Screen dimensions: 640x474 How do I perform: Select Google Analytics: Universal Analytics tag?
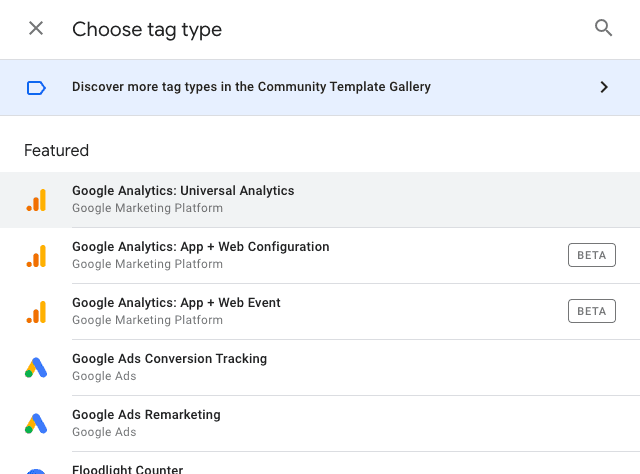(320, 200)
